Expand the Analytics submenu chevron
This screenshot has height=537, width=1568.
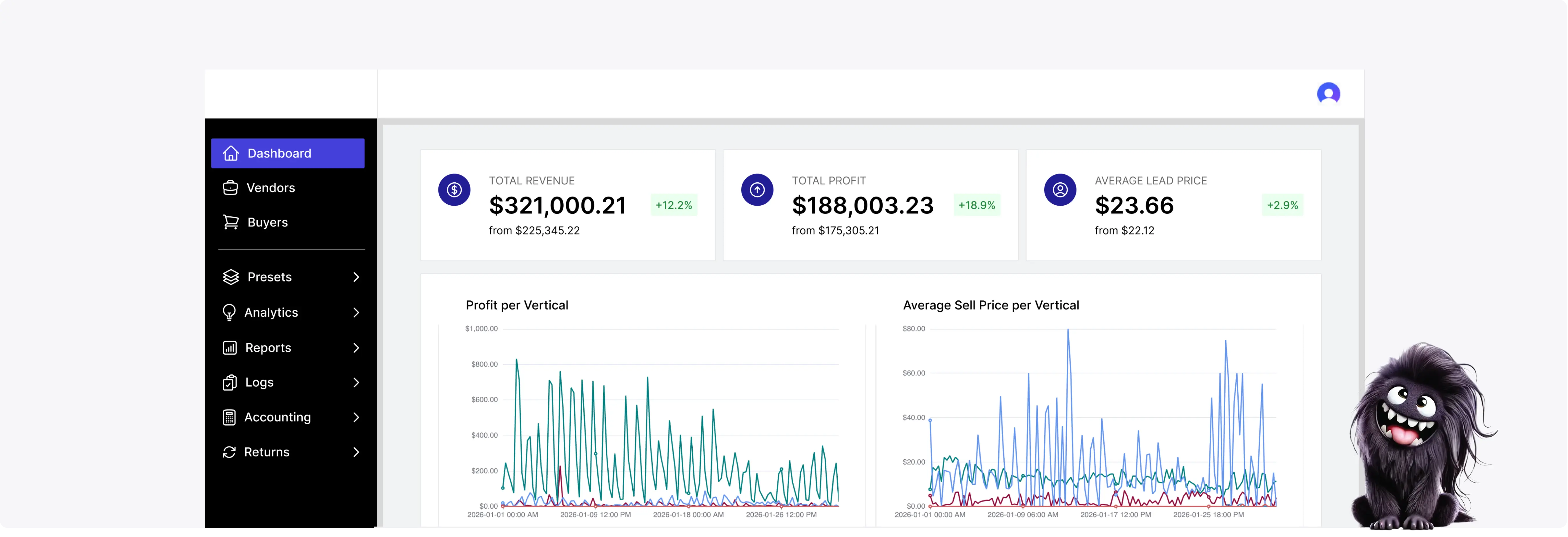click(x=356, y=312)
